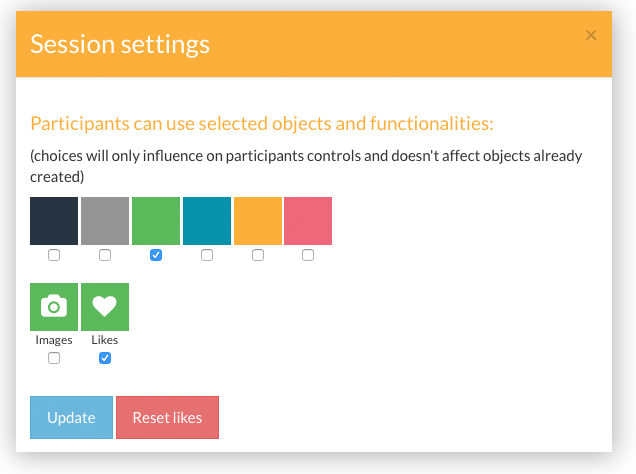Screen dimensions: 636x474
Task: Click the heart Likes icon tile
Action: [x=105, y=307]
